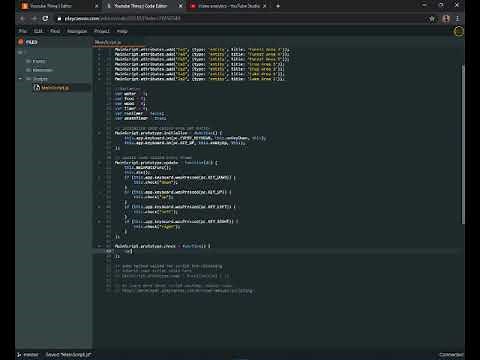Open the Edit menu
This screenshot has width=480, height=360.
click(38, 31)
